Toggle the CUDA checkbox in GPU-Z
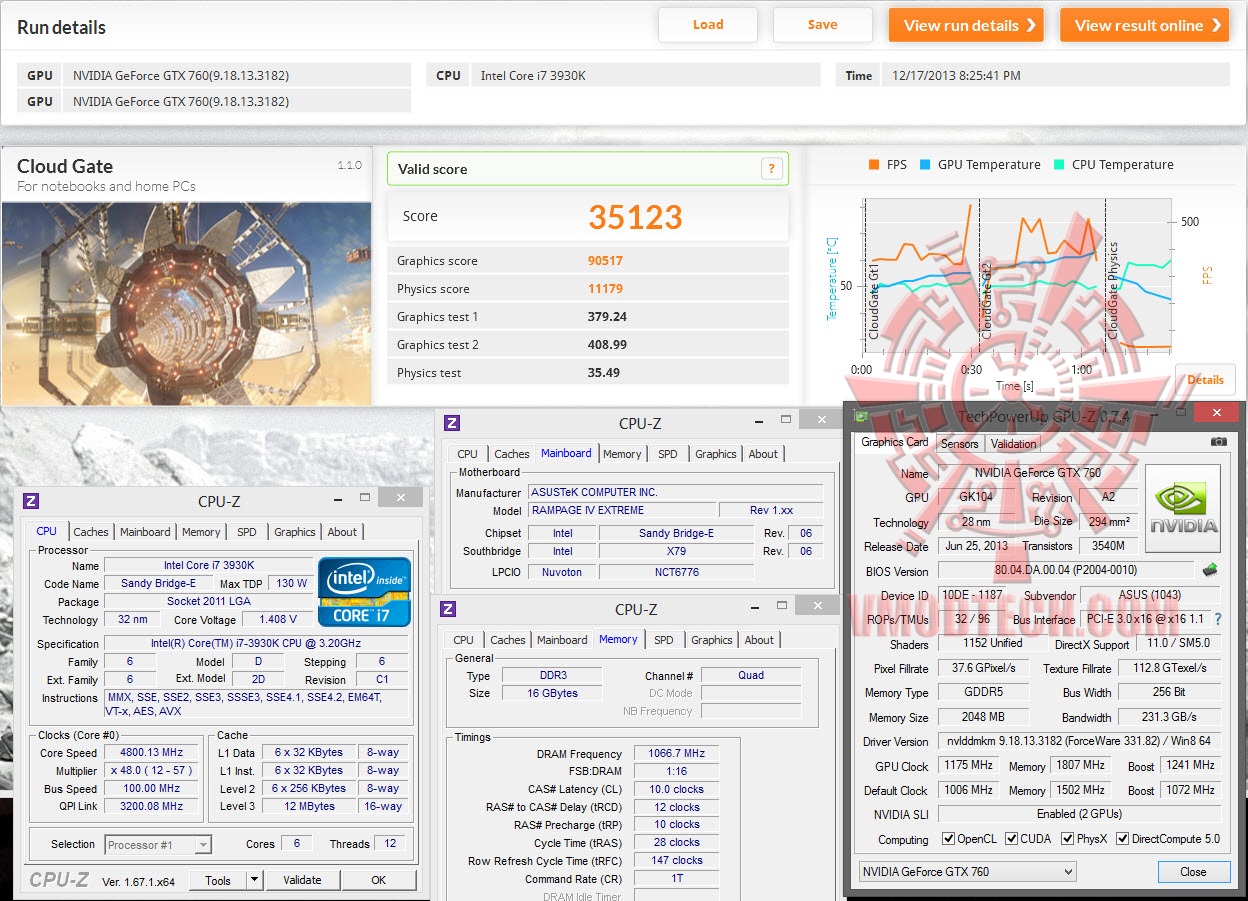Image resolution: width=1248 pixels, height=901 pixels. point(1011,839)
